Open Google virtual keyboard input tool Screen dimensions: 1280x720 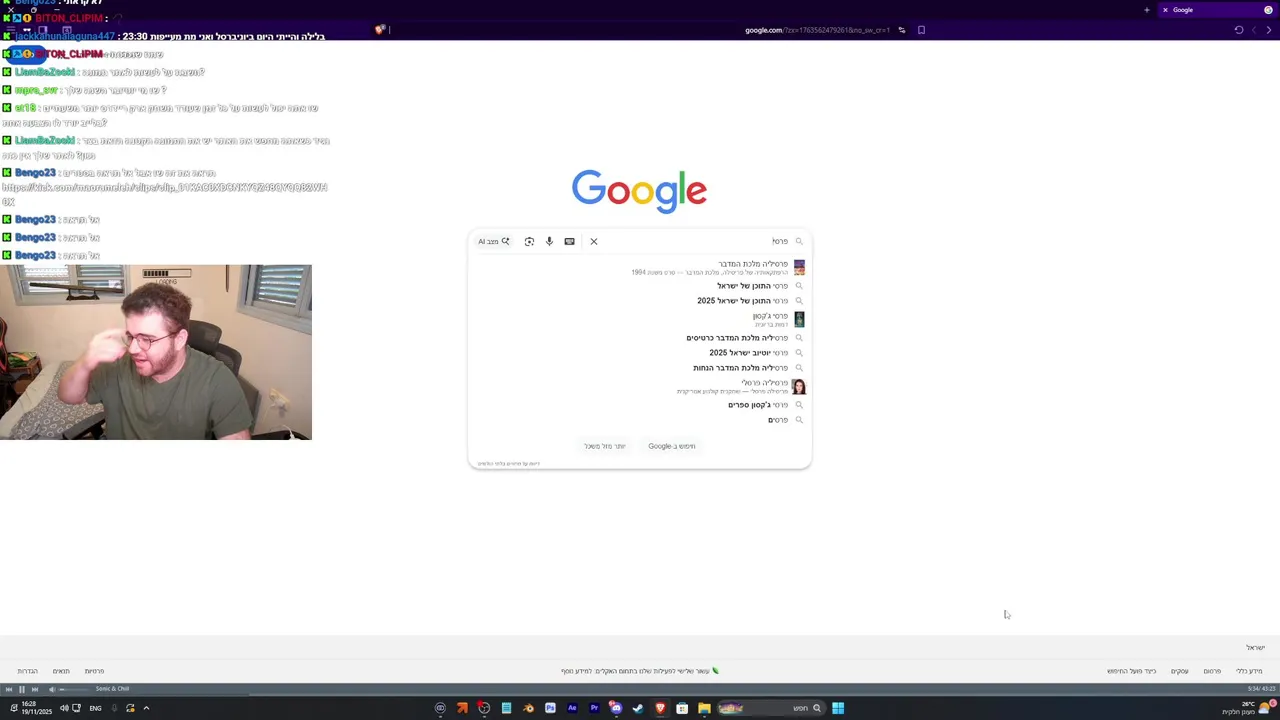tap(569, 241)
